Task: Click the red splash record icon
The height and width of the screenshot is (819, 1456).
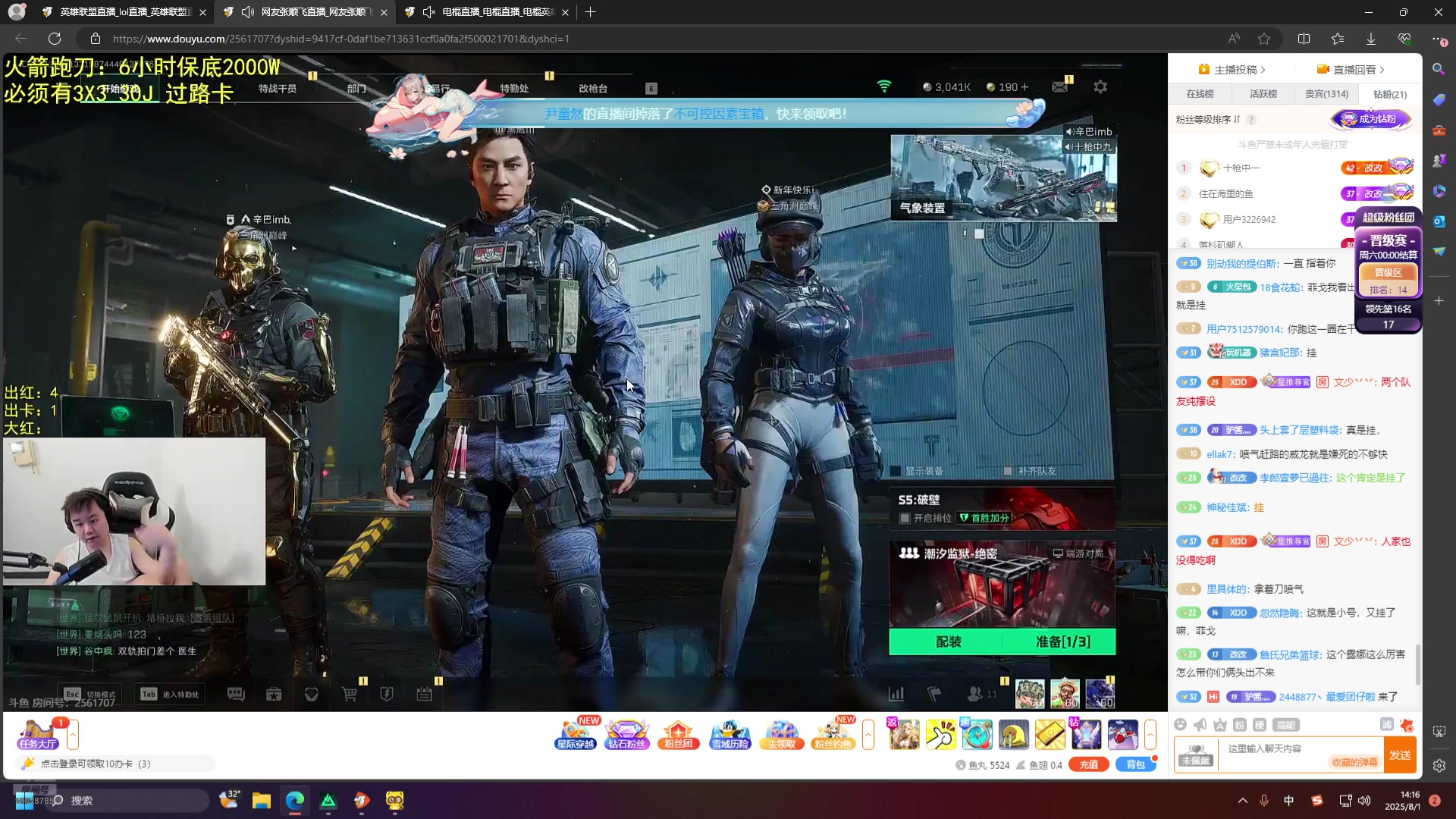Action: point(1407,724)
